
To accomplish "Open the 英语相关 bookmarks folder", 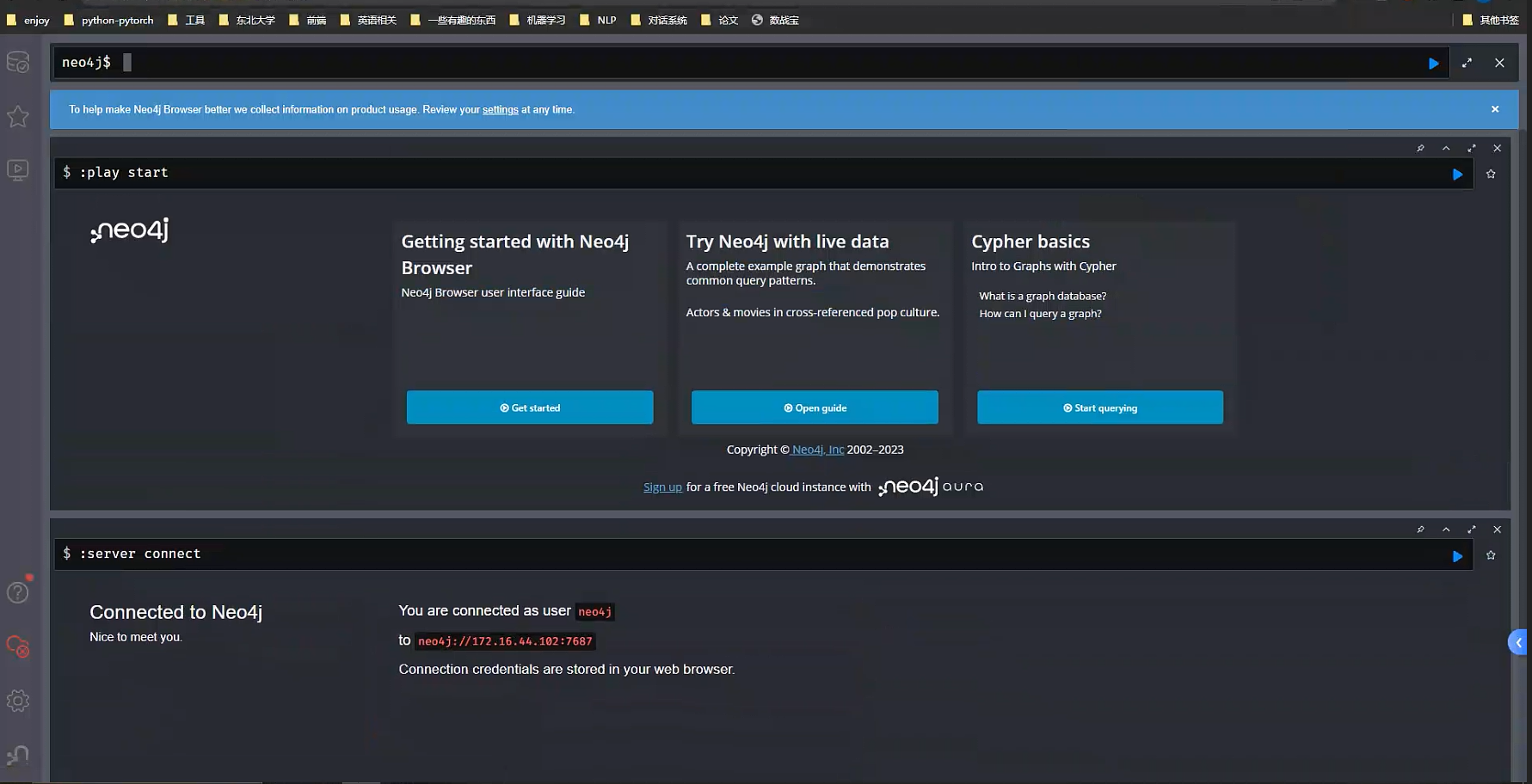I will coord(368,20).
